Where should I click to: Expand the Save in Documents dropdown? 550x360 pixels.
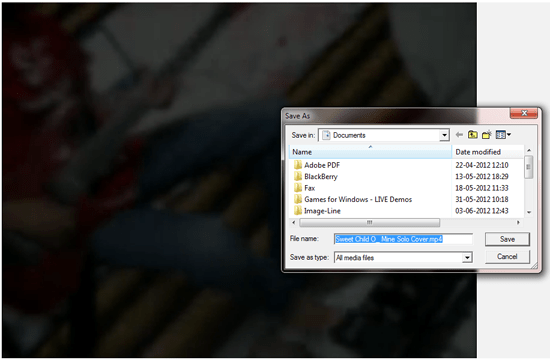(x=444, y=135)
